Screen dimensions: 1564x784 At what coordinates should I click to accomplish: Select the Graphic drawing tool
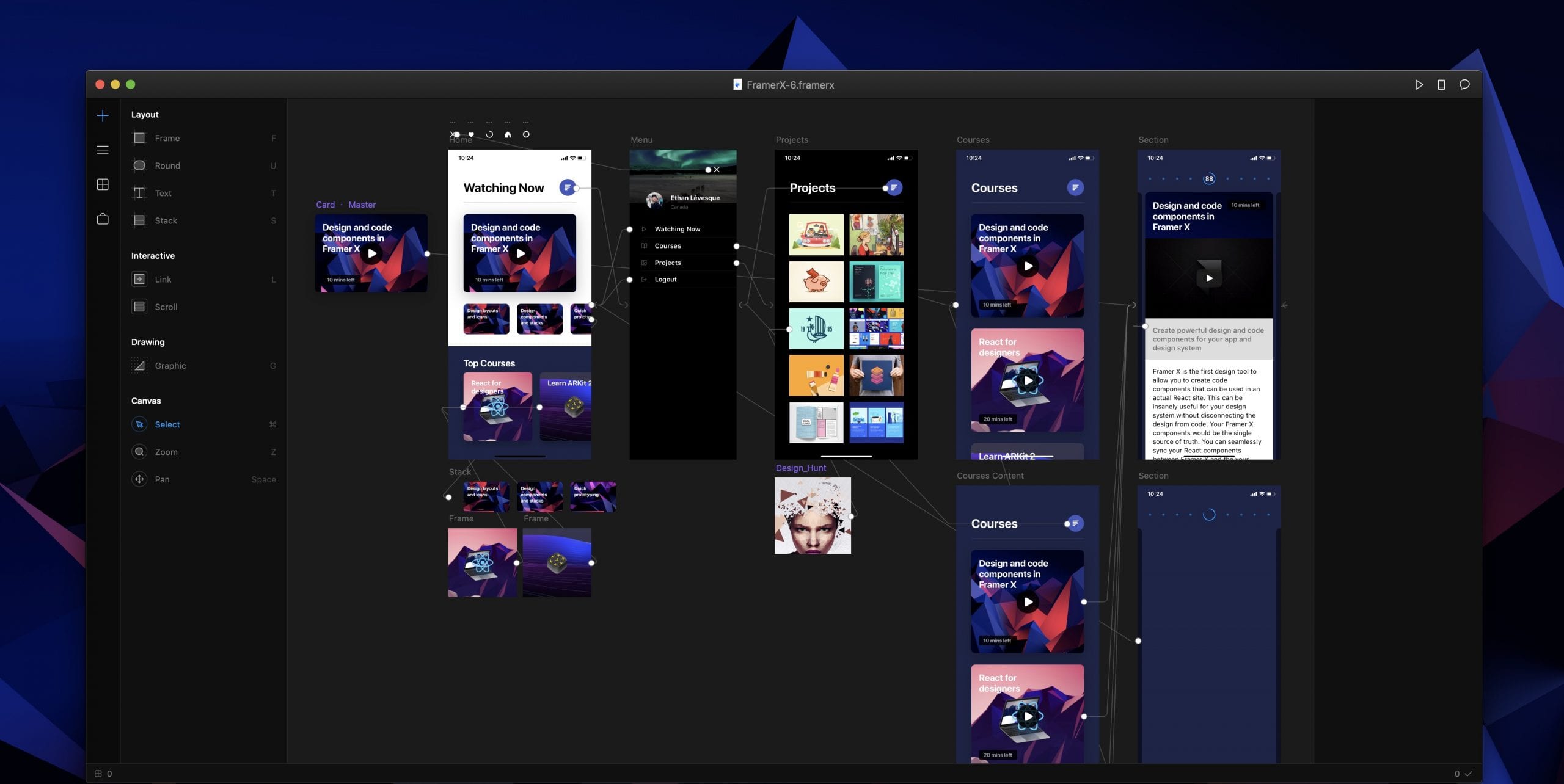click(x=203, y=366)
